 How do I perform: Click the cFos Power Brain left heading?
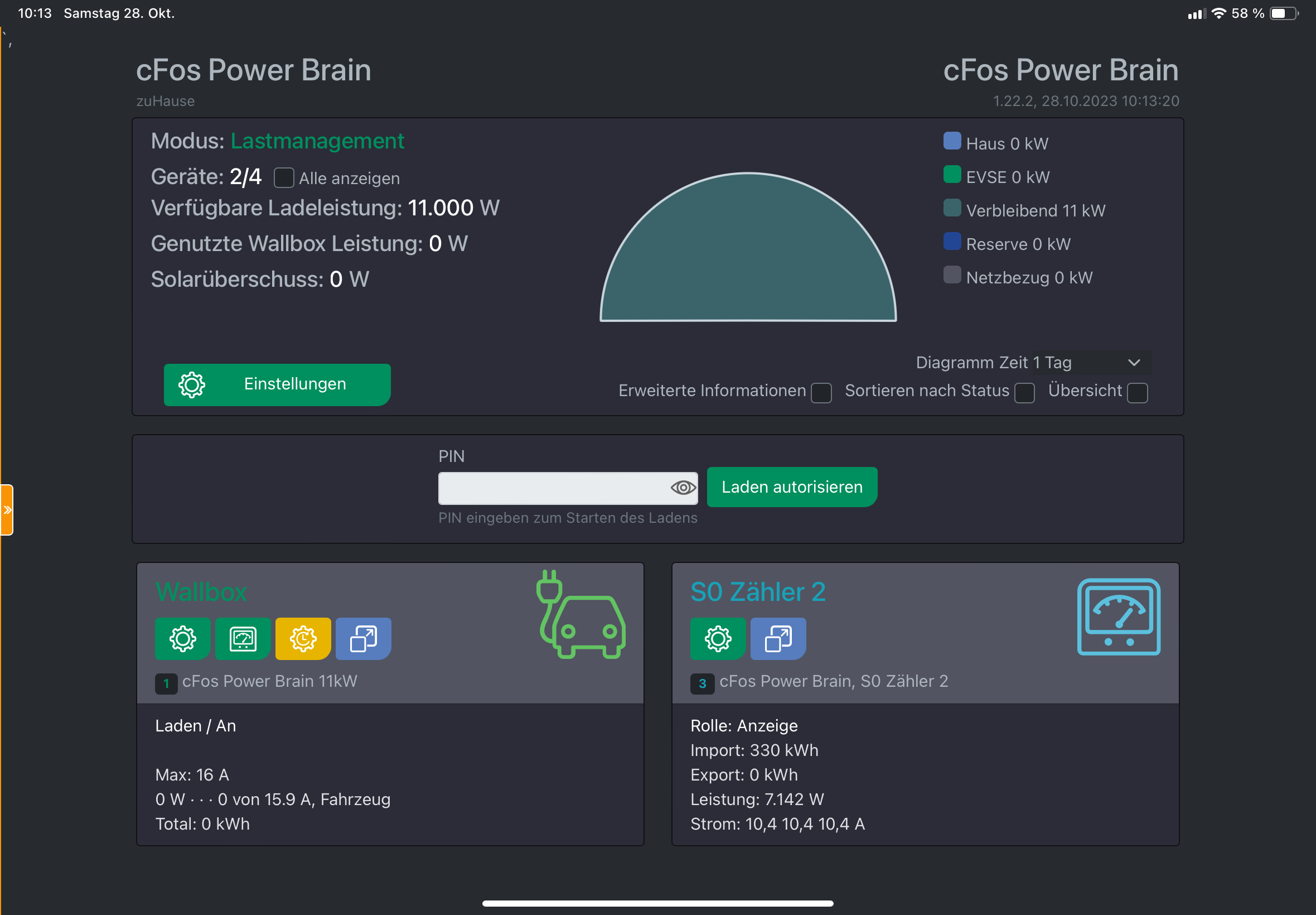(253, 70)
